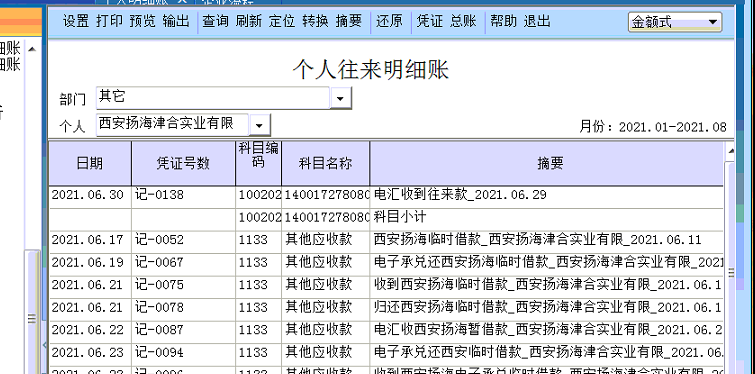Click 转换 in the toolbar
Screen dimensions: 755x374
click(x=315, y=21)
